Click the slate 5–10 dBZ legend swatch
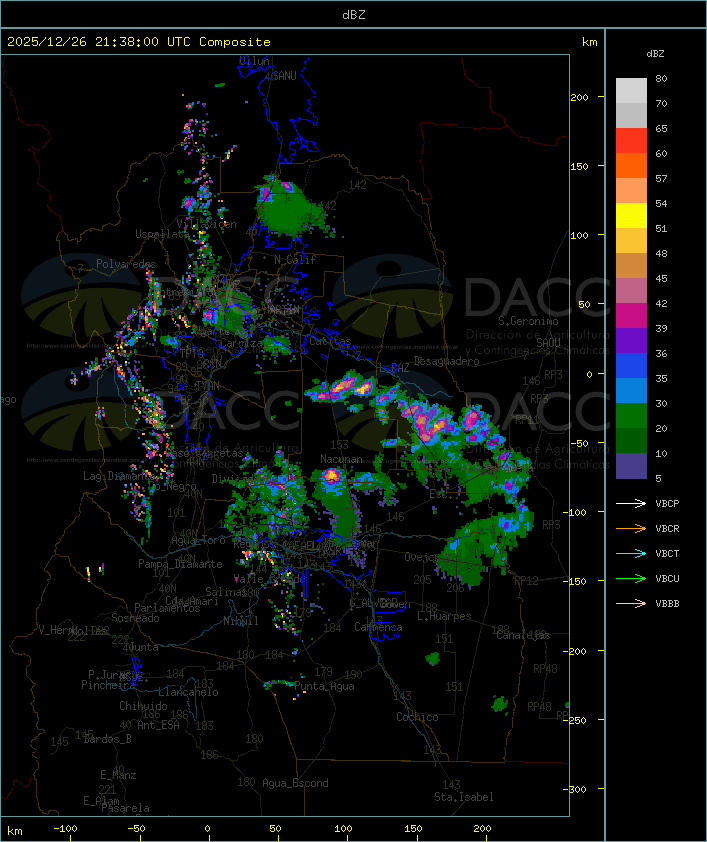 pyautogui.click(x=631, y=466)
